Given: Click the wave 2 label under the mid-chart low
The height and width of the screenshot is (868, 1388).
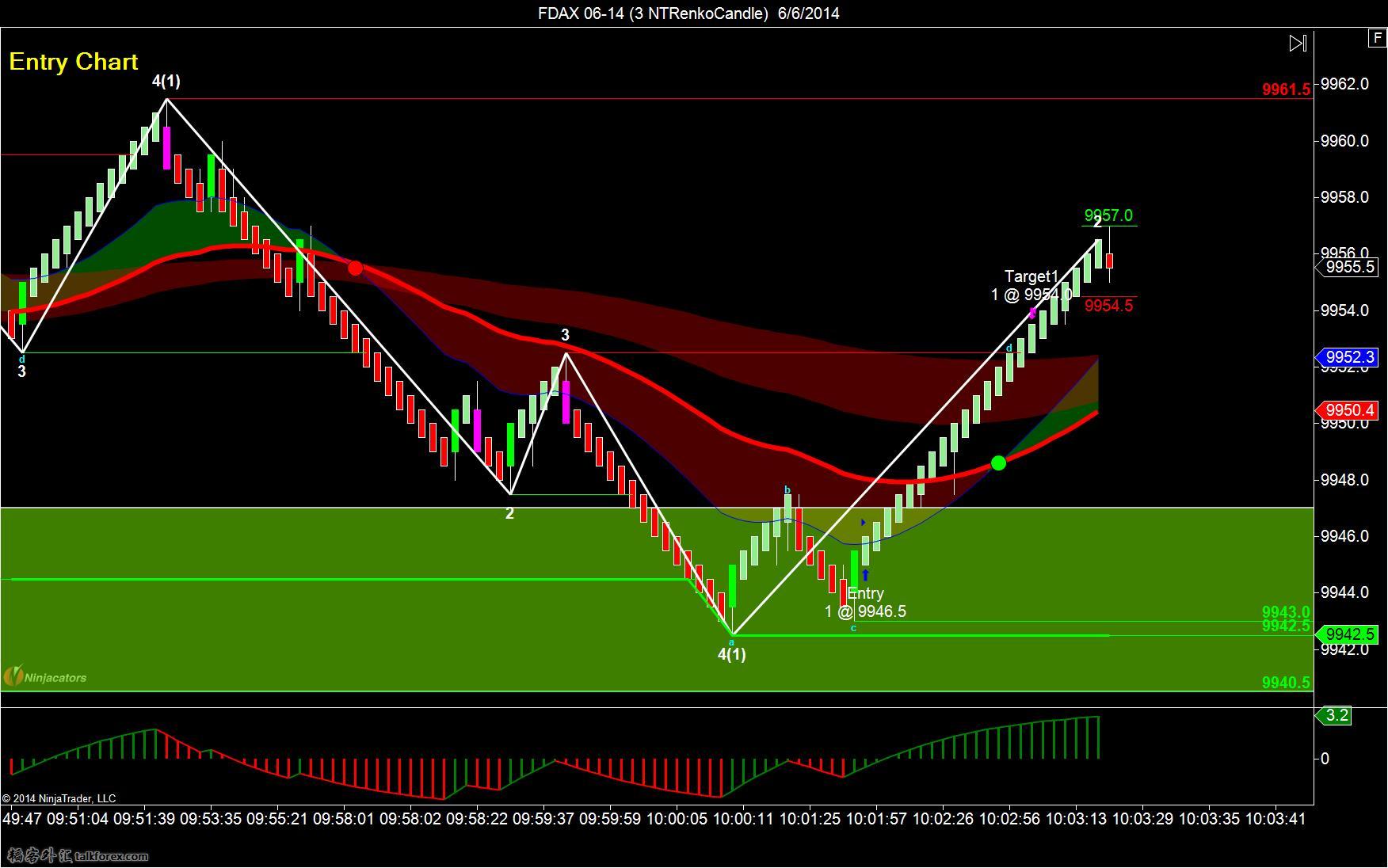Looking at the screenshot, I should [509, 514].
